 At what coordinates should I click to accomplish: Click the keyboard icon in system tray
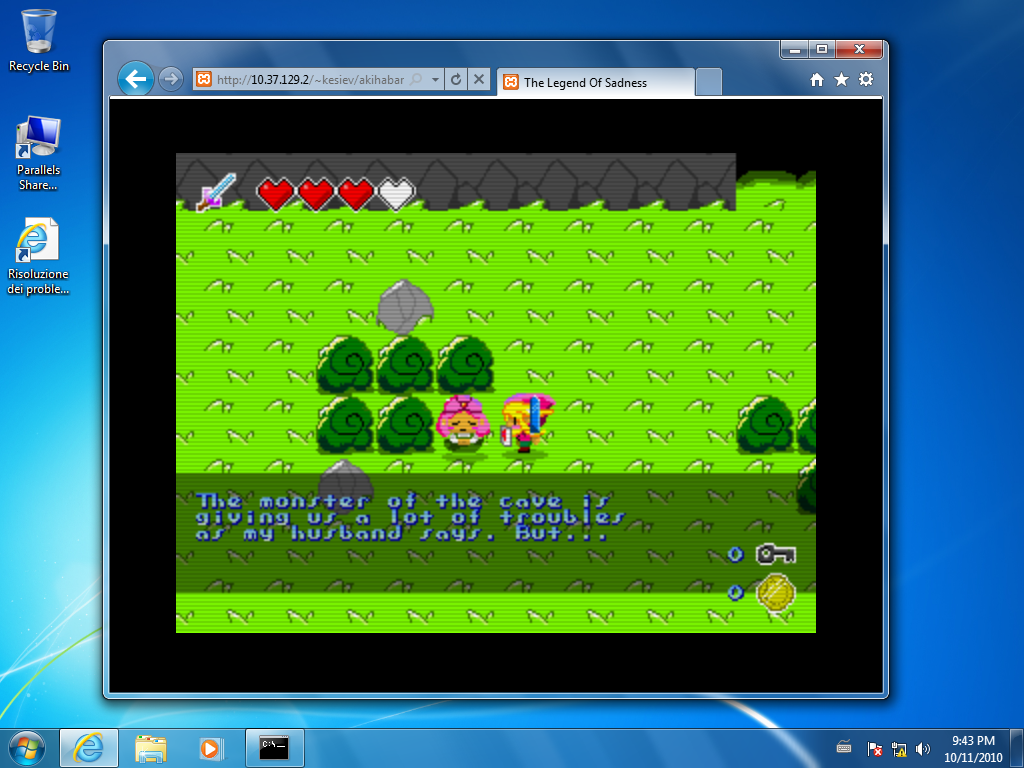coord(844,748)
